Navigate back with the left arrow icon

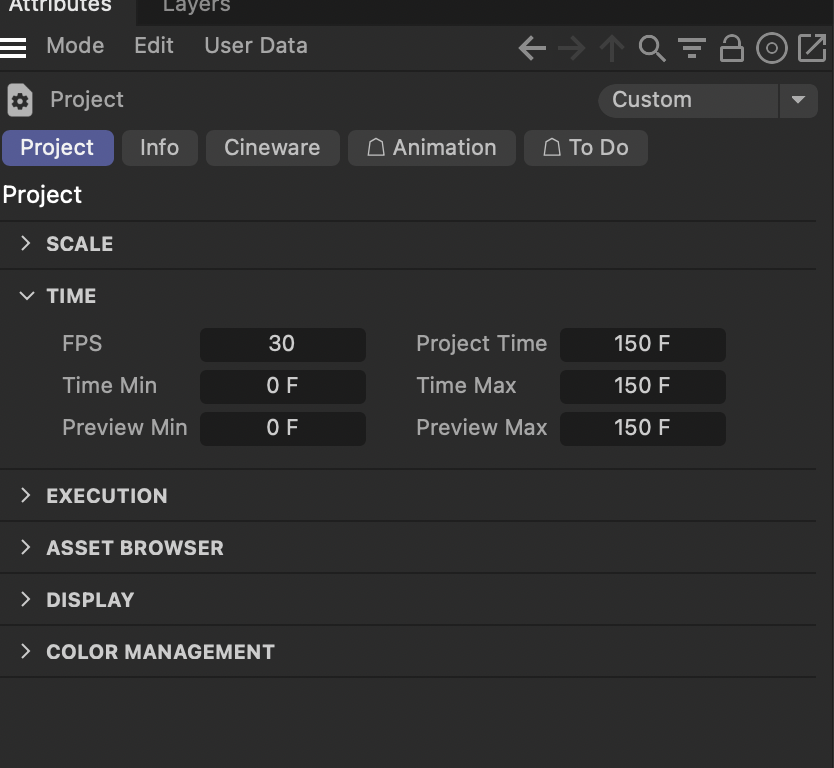click(532, 48)
